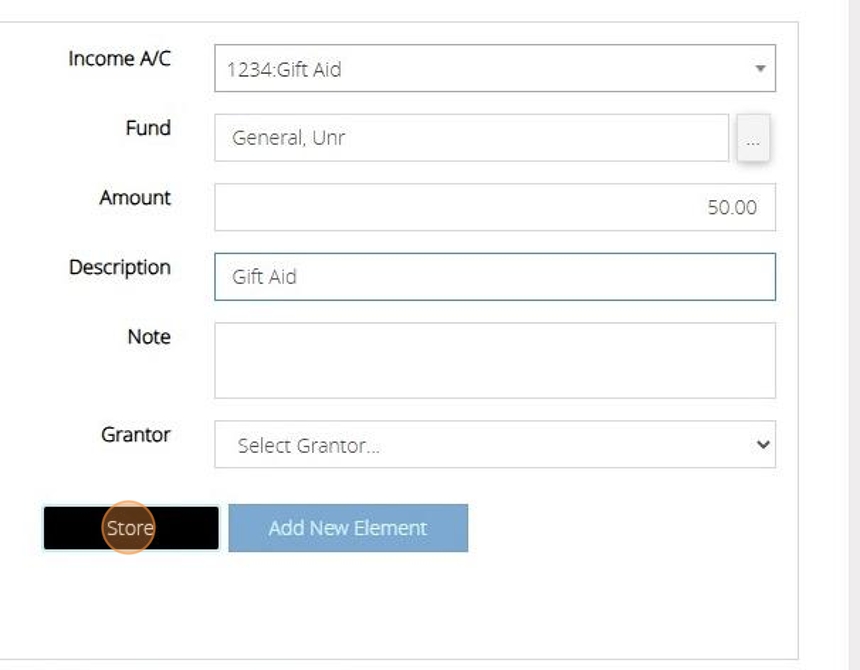This screenshot has width=860, height=670.
Task: Expand the Select Grantor dropdown
Action: click(x=480, y=445)
